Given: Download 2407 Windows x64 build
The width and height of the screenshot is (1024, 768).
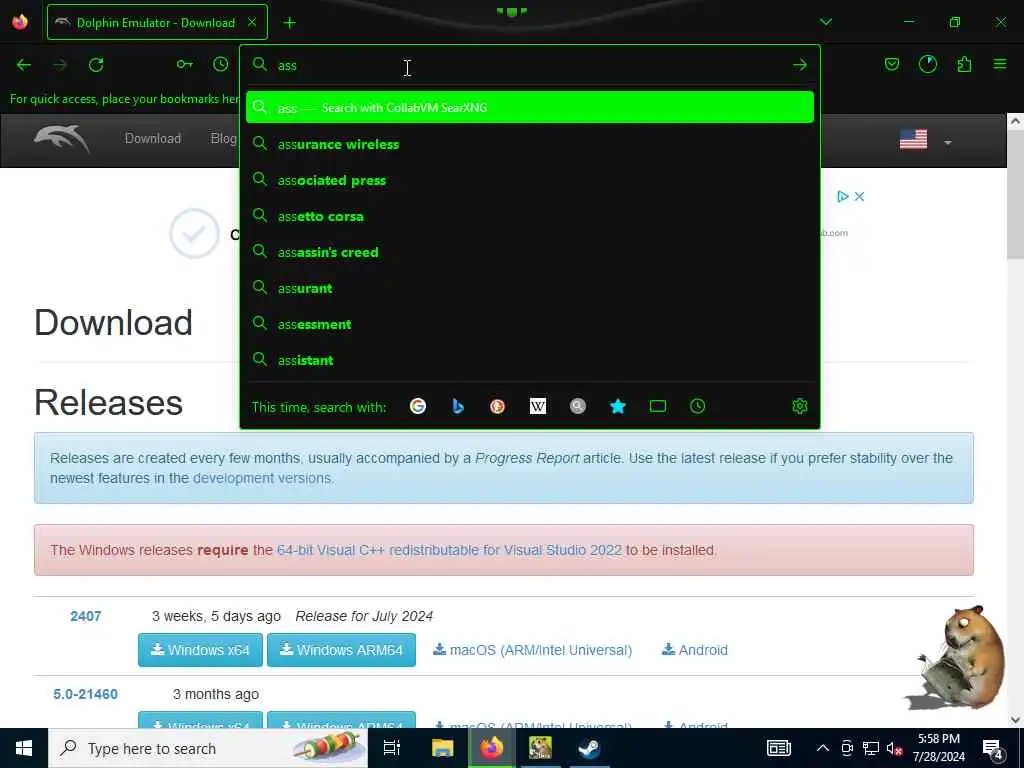Looking at the screenshot, I should [x=200, y=650].
